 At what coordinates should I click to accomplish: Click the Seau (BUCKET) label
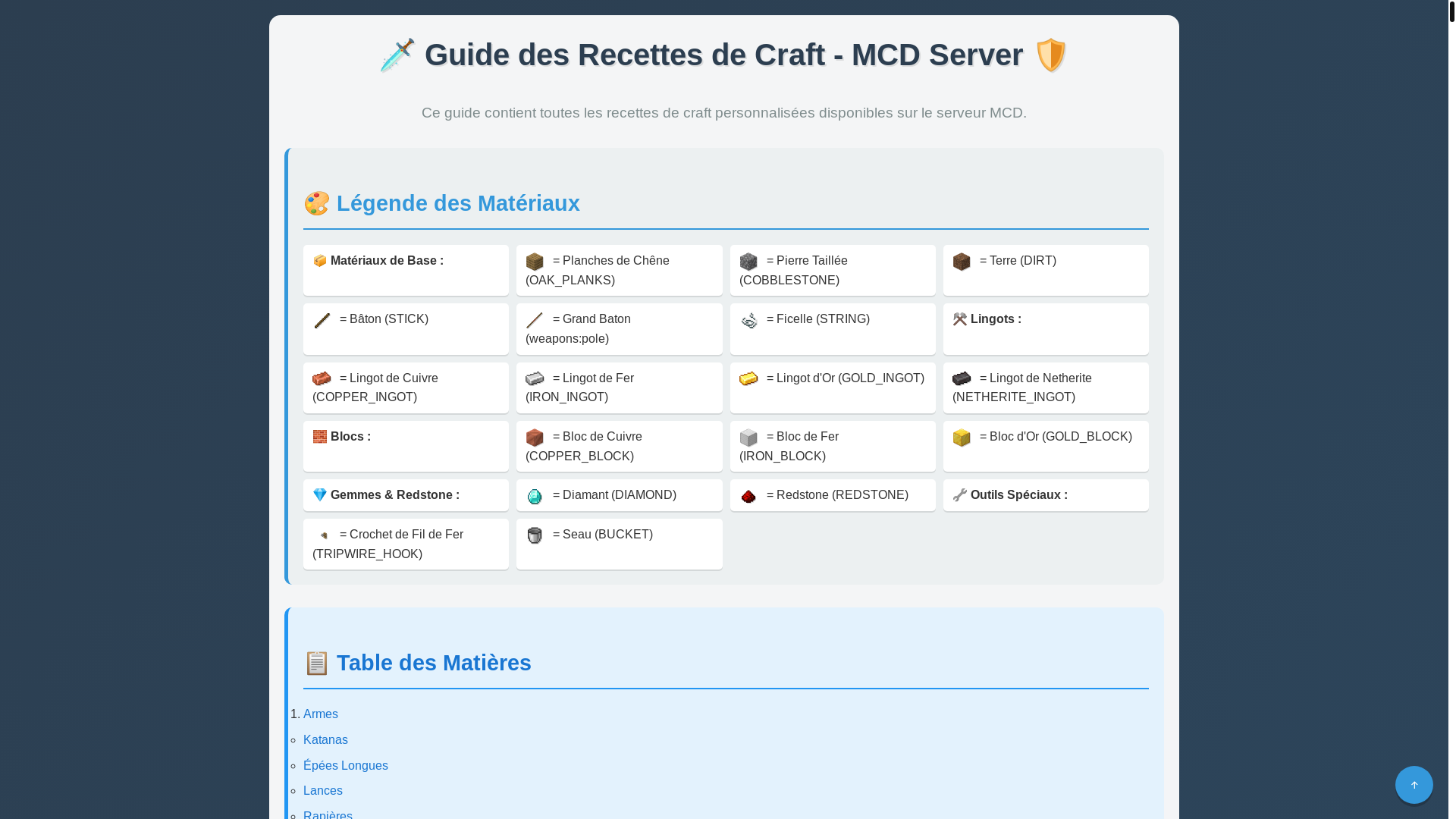[603, 535]
